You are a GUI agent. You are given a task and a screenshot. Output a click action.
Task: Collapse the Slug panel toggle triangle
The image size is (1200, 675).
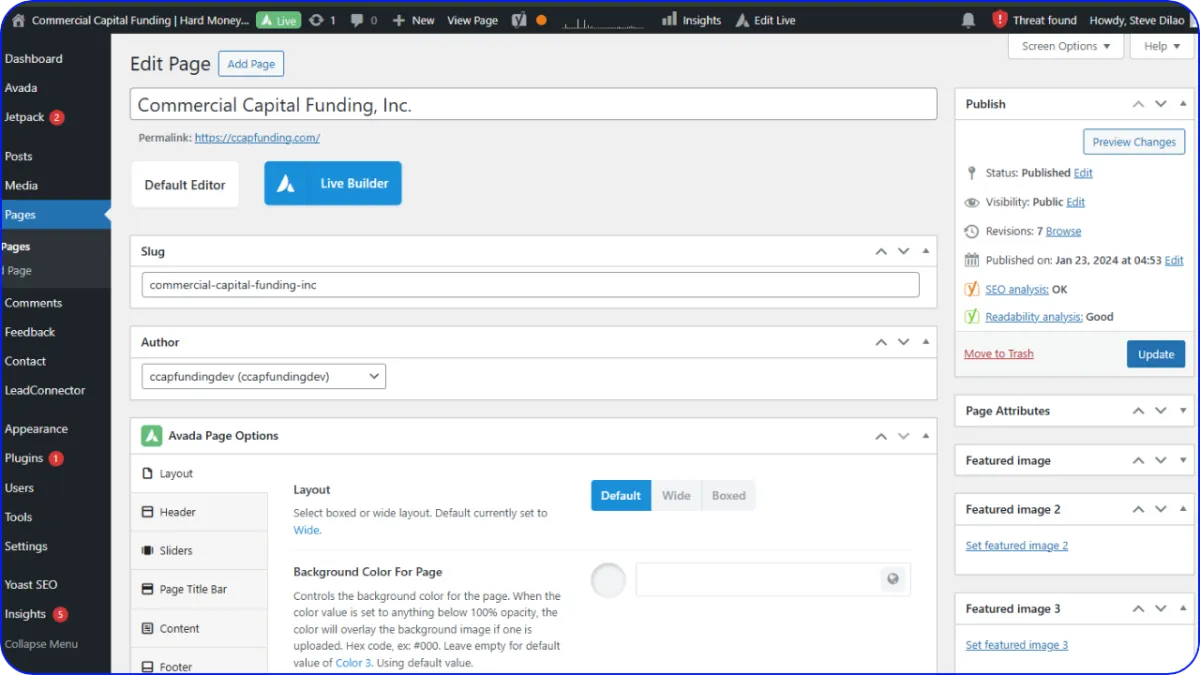coord(925,252)
